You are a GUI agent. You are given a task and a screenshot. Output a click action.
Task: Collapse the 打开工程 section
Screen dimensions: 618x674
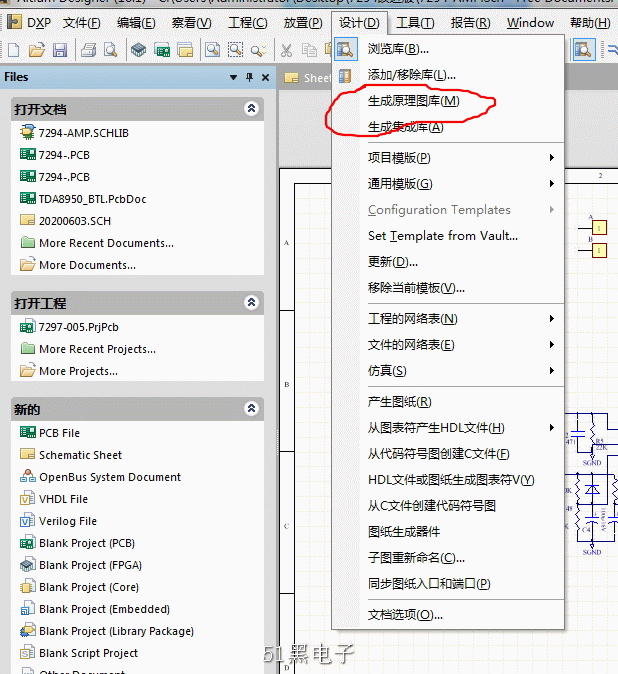pos(251,303)
